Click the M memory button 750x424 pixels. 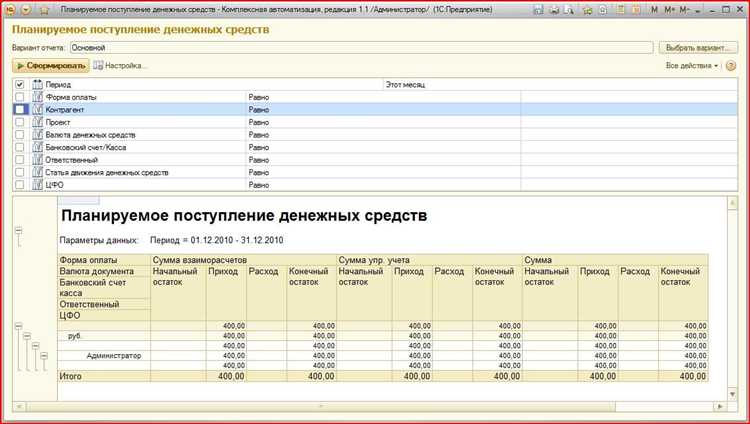tap(655, 10)
